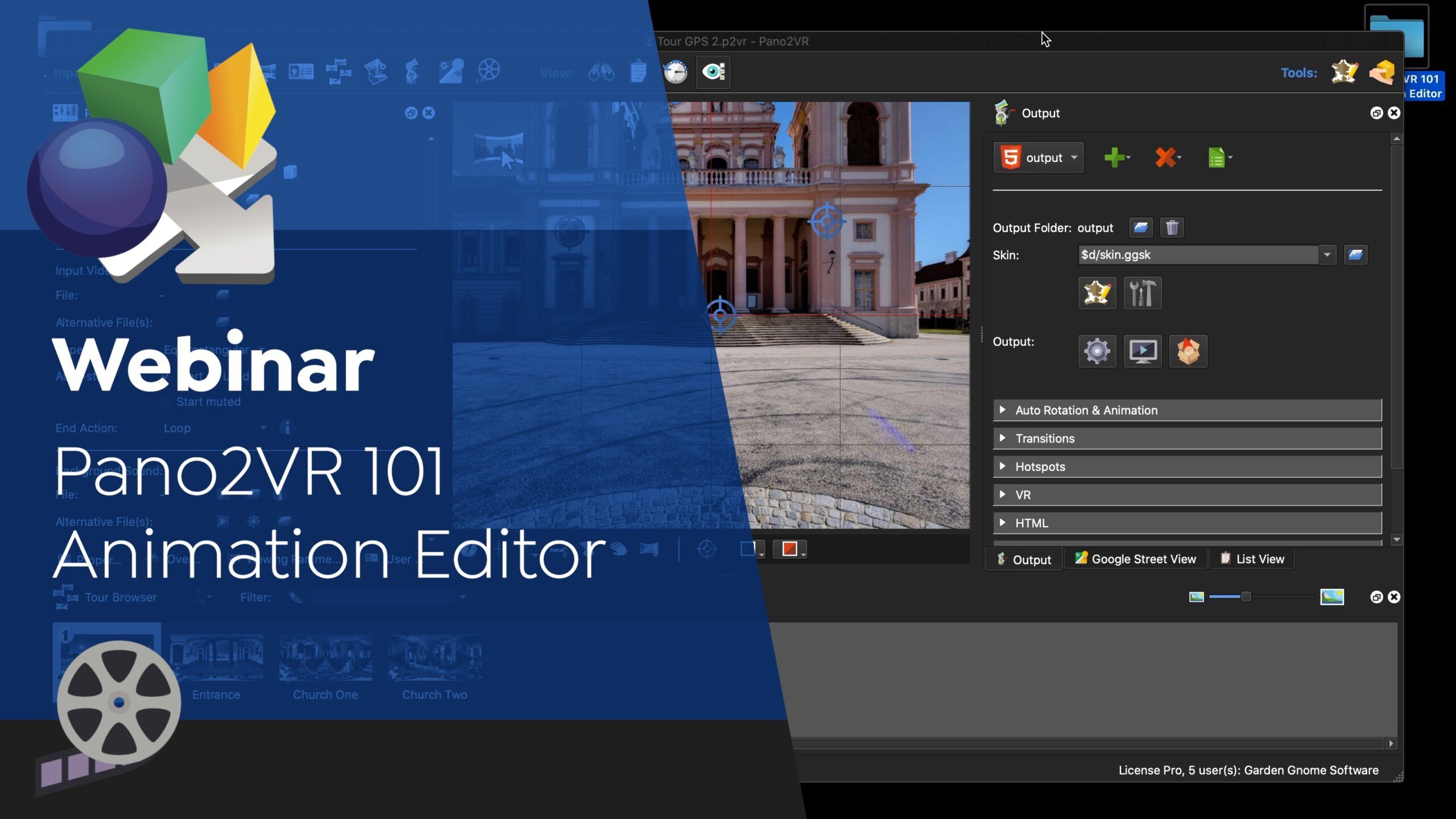This screenshot has width=1456, height=819.
Task: Toggle the eye Viewing Parameters button
Action: pyautogui.click(x=713, y=72)
